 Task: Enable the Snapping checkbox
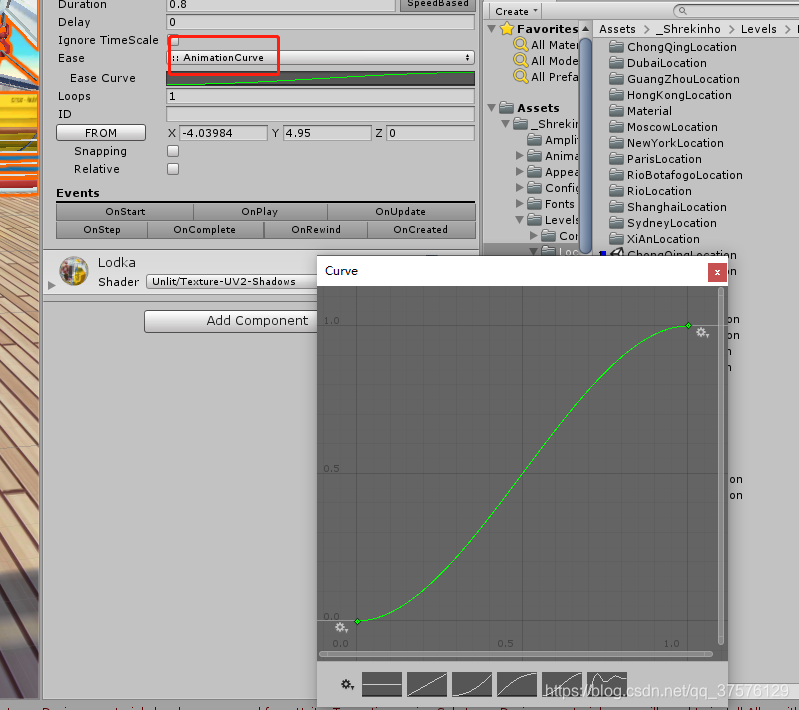pyautogui.click(x=173, y=151)
